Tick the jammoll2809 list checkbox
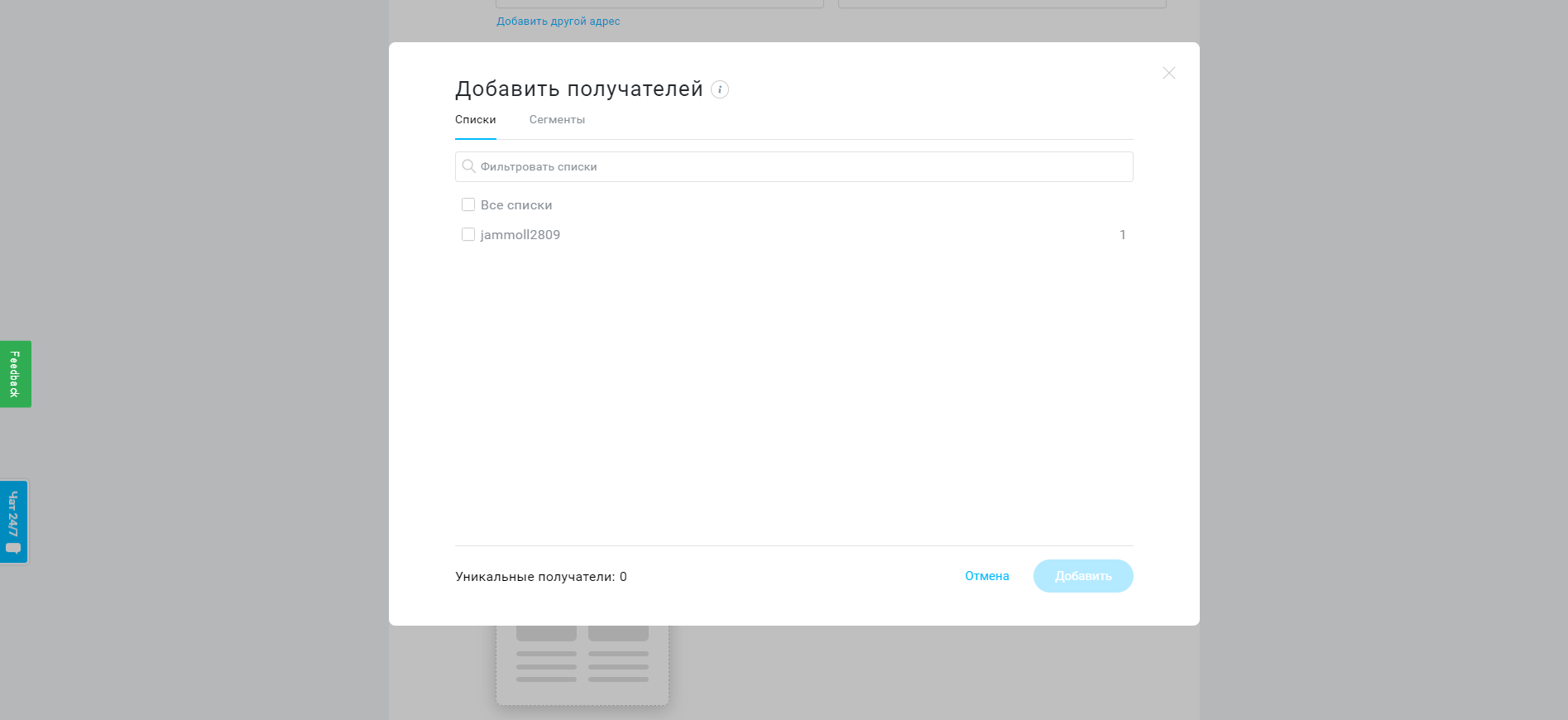Viewport: 1568px width, 720px height. click(468, 234)
